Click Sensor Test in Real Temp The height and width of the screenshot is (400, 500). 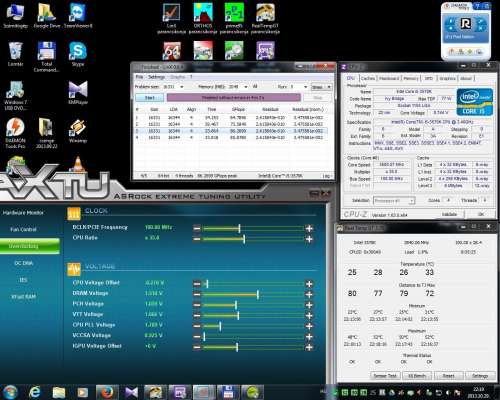pyautogui.click(x=385, y=376)
